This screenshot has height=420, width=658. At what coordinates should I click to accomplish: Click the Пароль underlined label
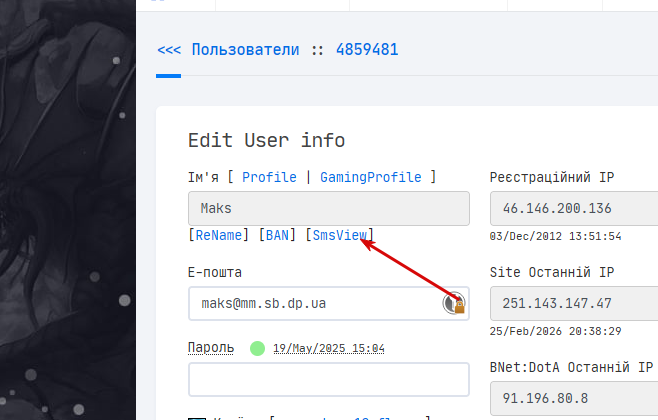coord(211,348)
